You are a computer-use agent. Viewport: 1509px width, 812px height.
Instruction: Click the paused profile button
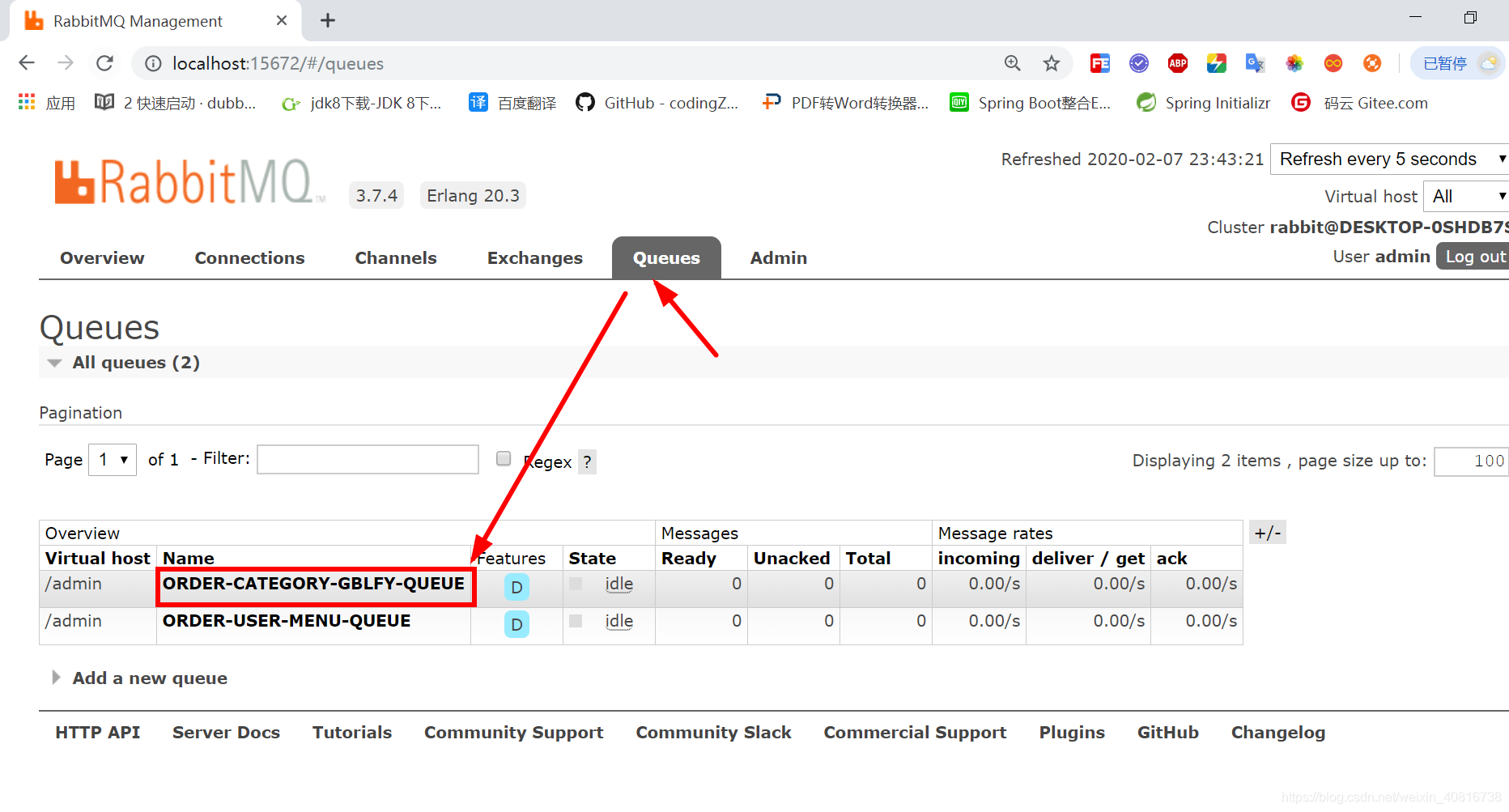[1458, 63]
